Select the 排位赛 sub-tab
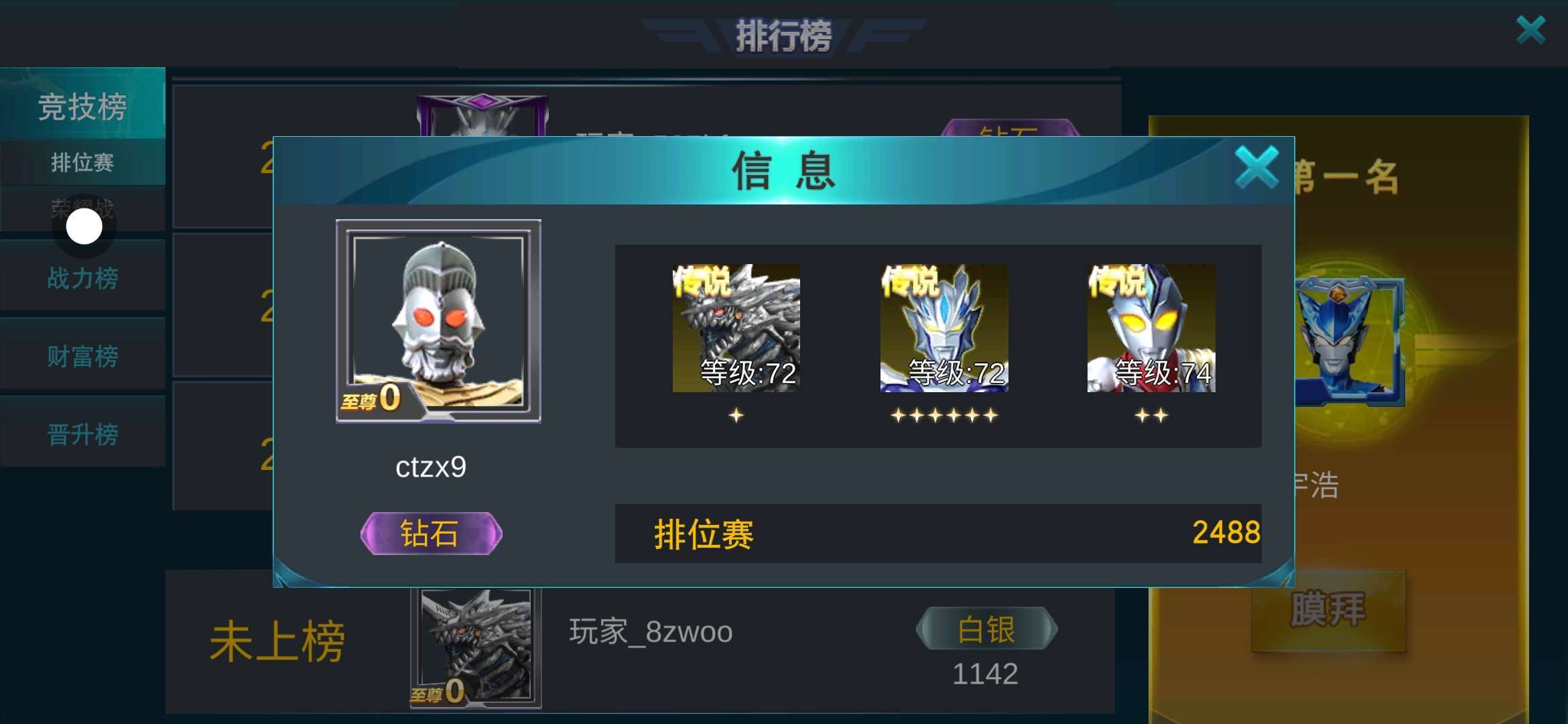Image resolution: width=1568 pixels, height=724 pixels. (x=82, y=162)
